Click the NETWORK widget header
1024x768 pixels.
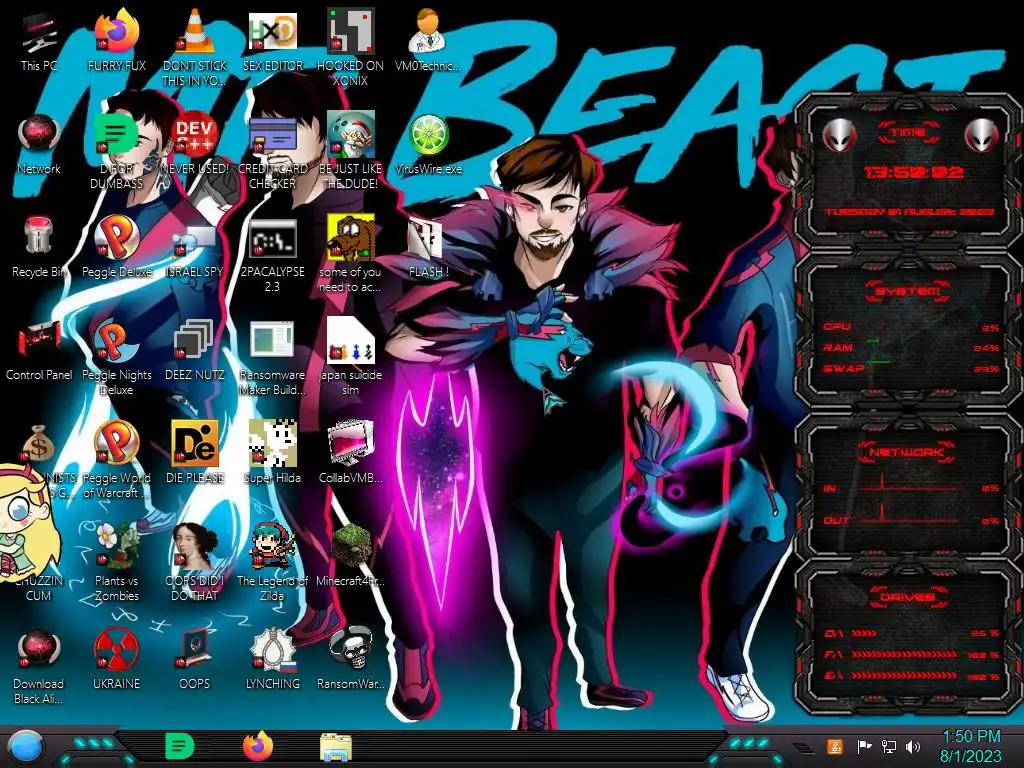coord(908,452)
